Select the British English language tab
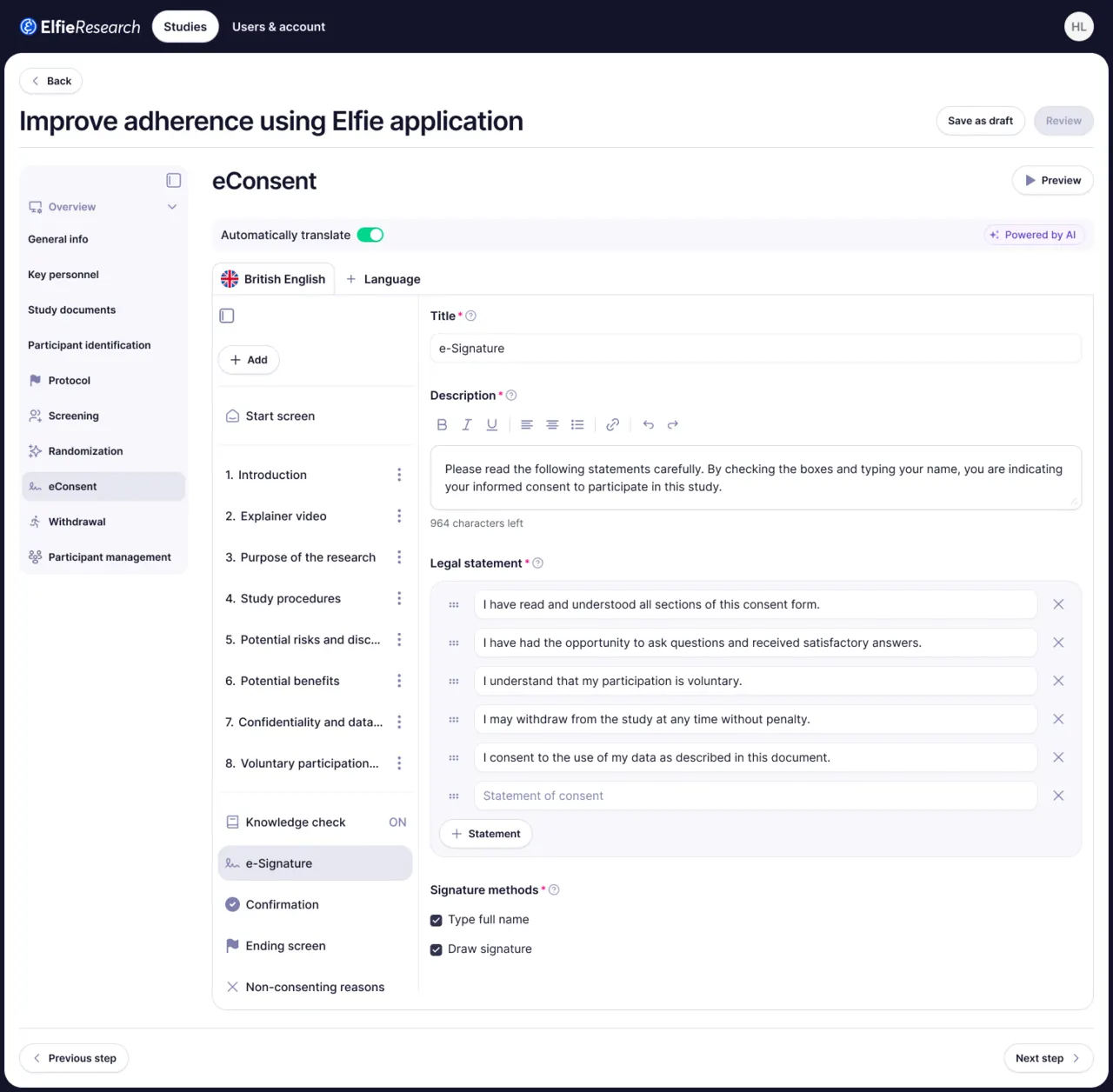Viewport: 1113px width, 1092px height. (273, 279)
